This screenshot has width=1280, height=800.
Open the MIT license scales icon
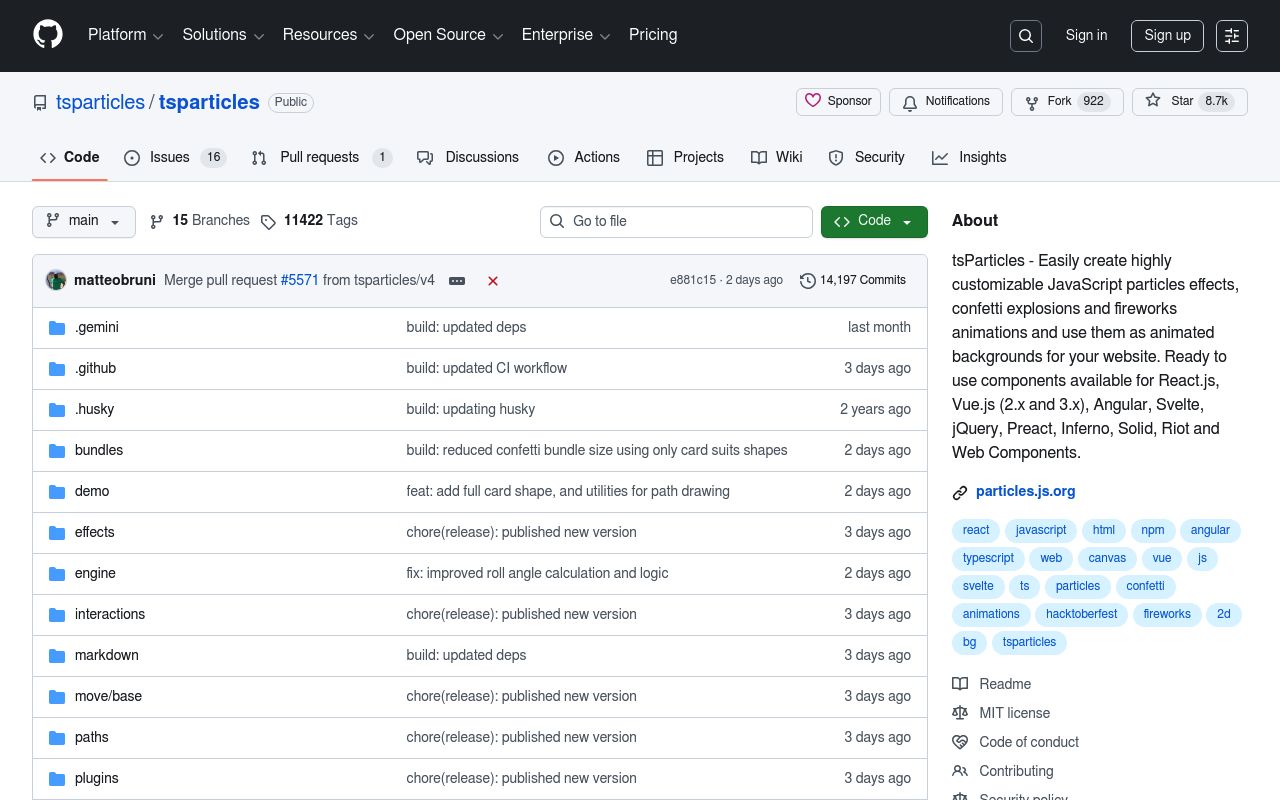tap(960, 713)
